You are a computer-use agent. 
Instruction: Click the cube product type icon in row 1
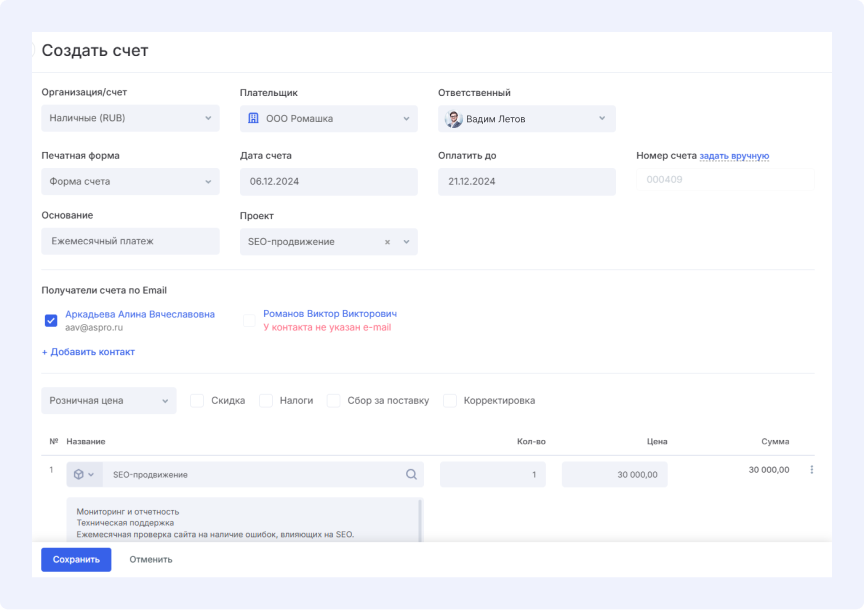(x=79, y=475)
